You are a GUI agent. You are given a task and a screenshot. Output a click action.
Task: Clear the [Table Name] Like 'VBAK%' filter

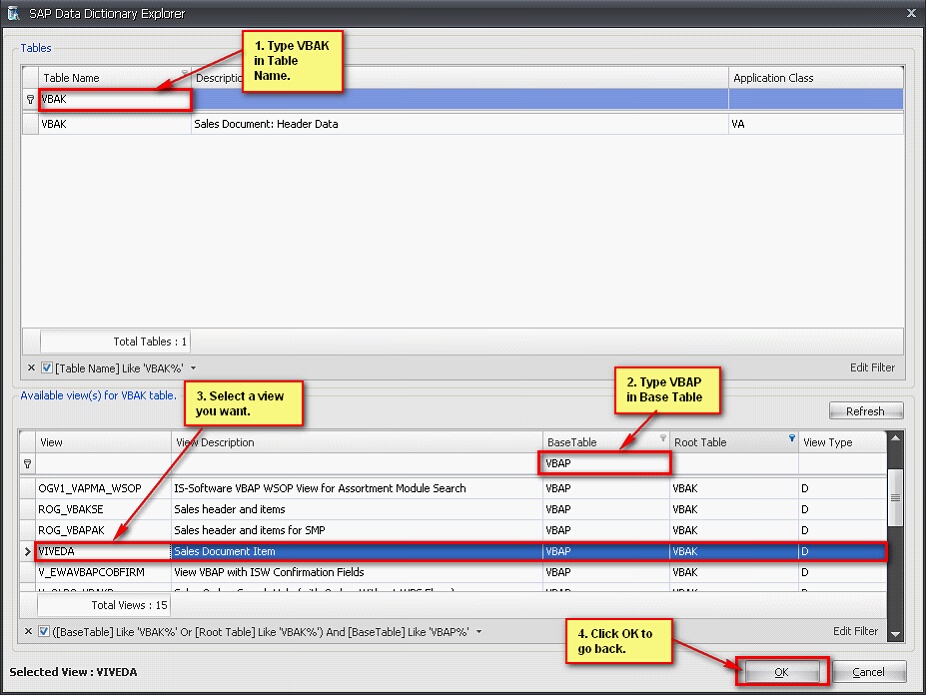coord(31,368)
